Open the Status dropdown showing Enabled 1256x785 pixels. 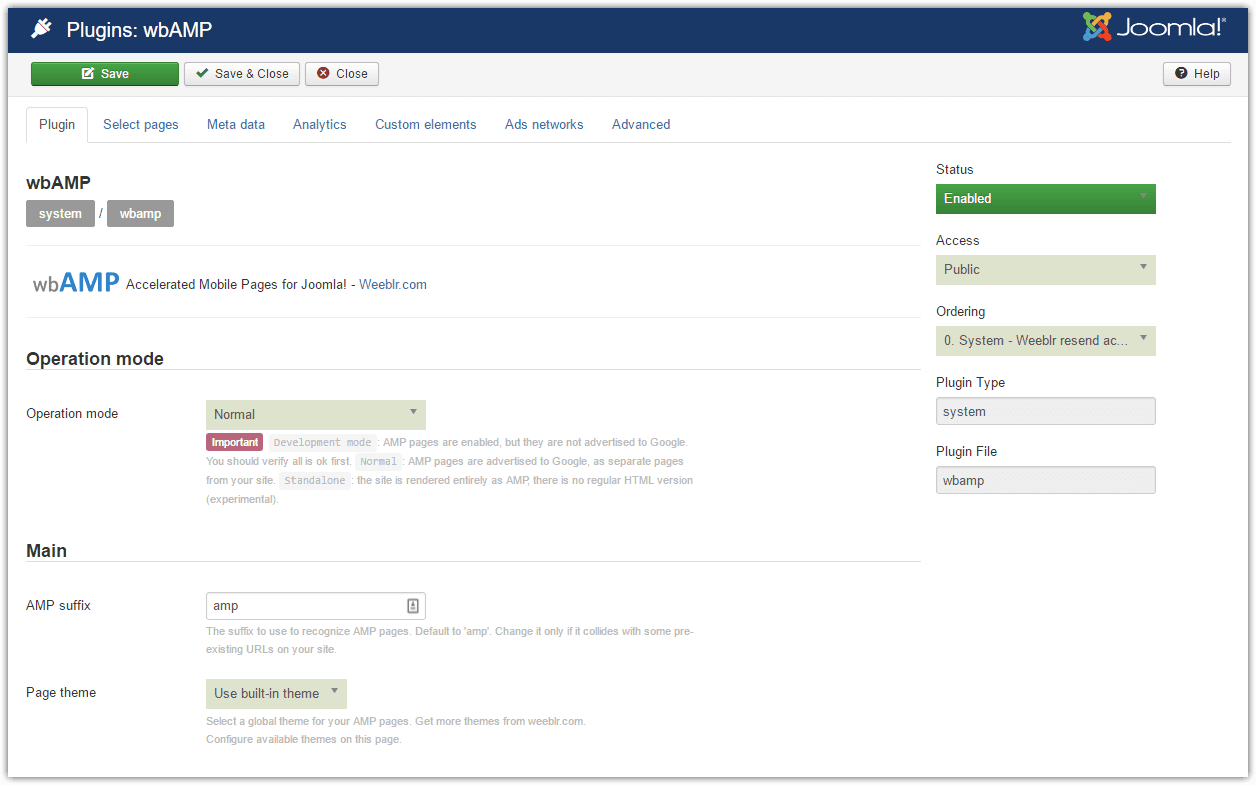[1046, 199]
